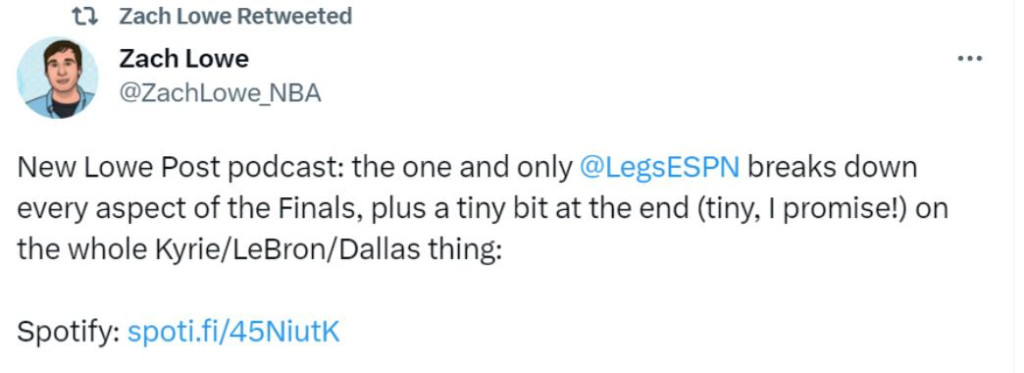Screen dimensions: 1024x373
Task: Click the 'the whole' words starting the third line
Action: [82, 250]
